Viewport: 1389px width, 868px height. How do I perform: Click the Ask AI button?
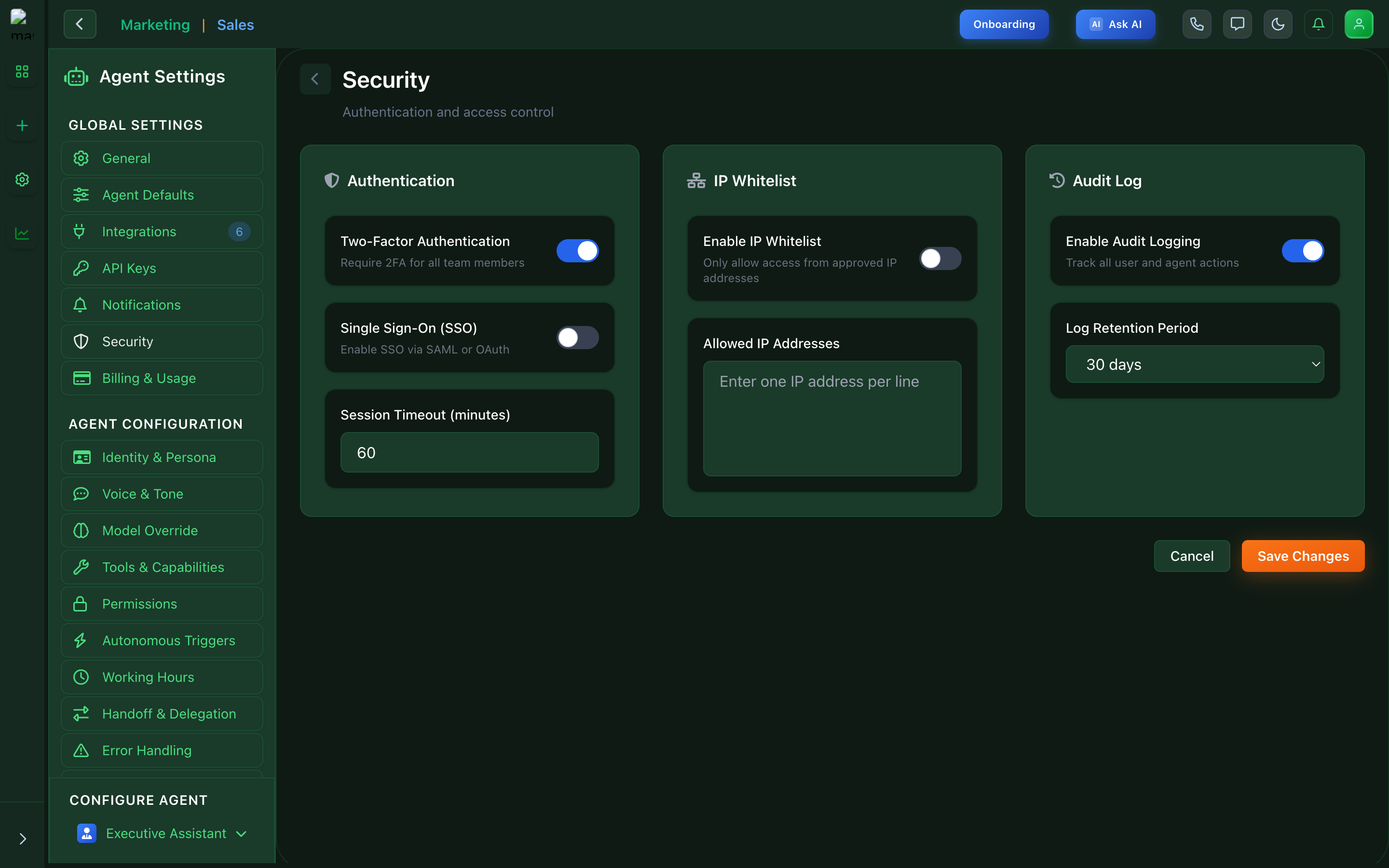(1115, 24)
